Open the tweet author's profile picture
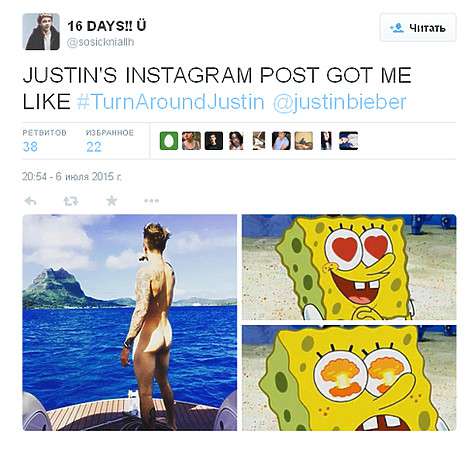This screenshot has width=475, height=451. pyautogui.click(x=41, y=32)
